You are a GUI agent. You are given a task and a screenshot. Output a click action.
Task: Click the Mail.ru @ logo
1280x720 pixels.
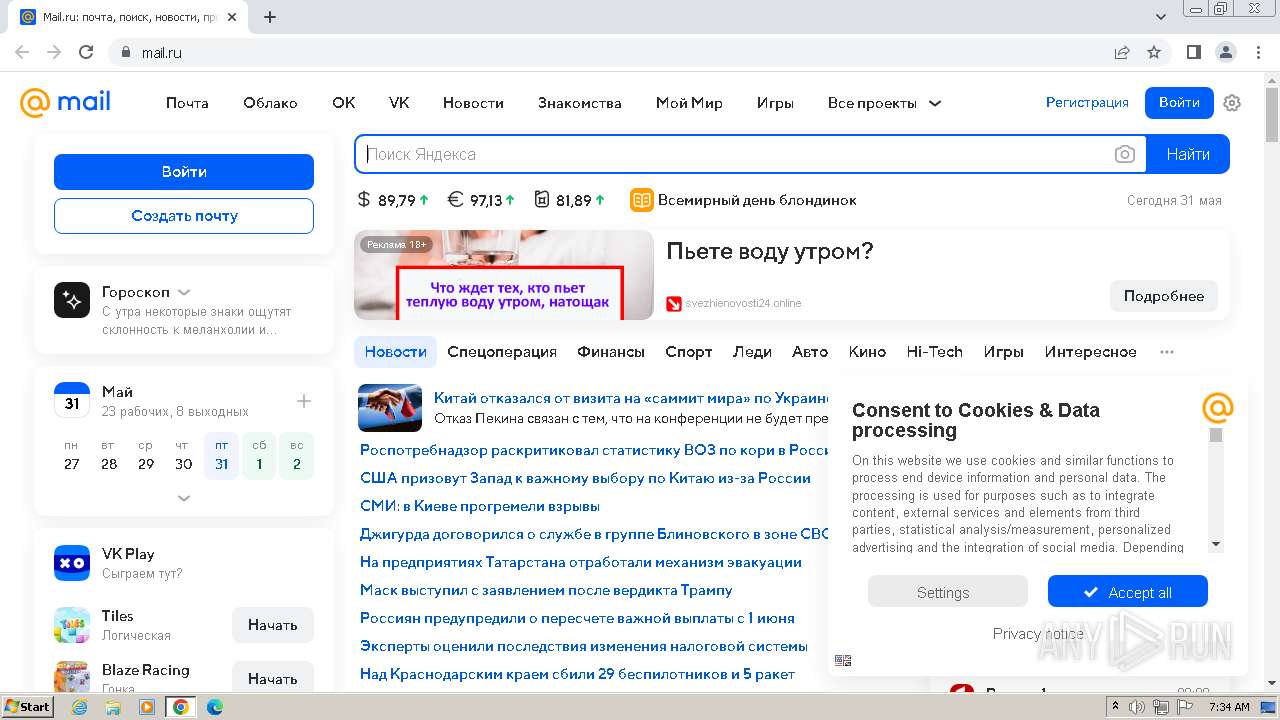(65, 102)
